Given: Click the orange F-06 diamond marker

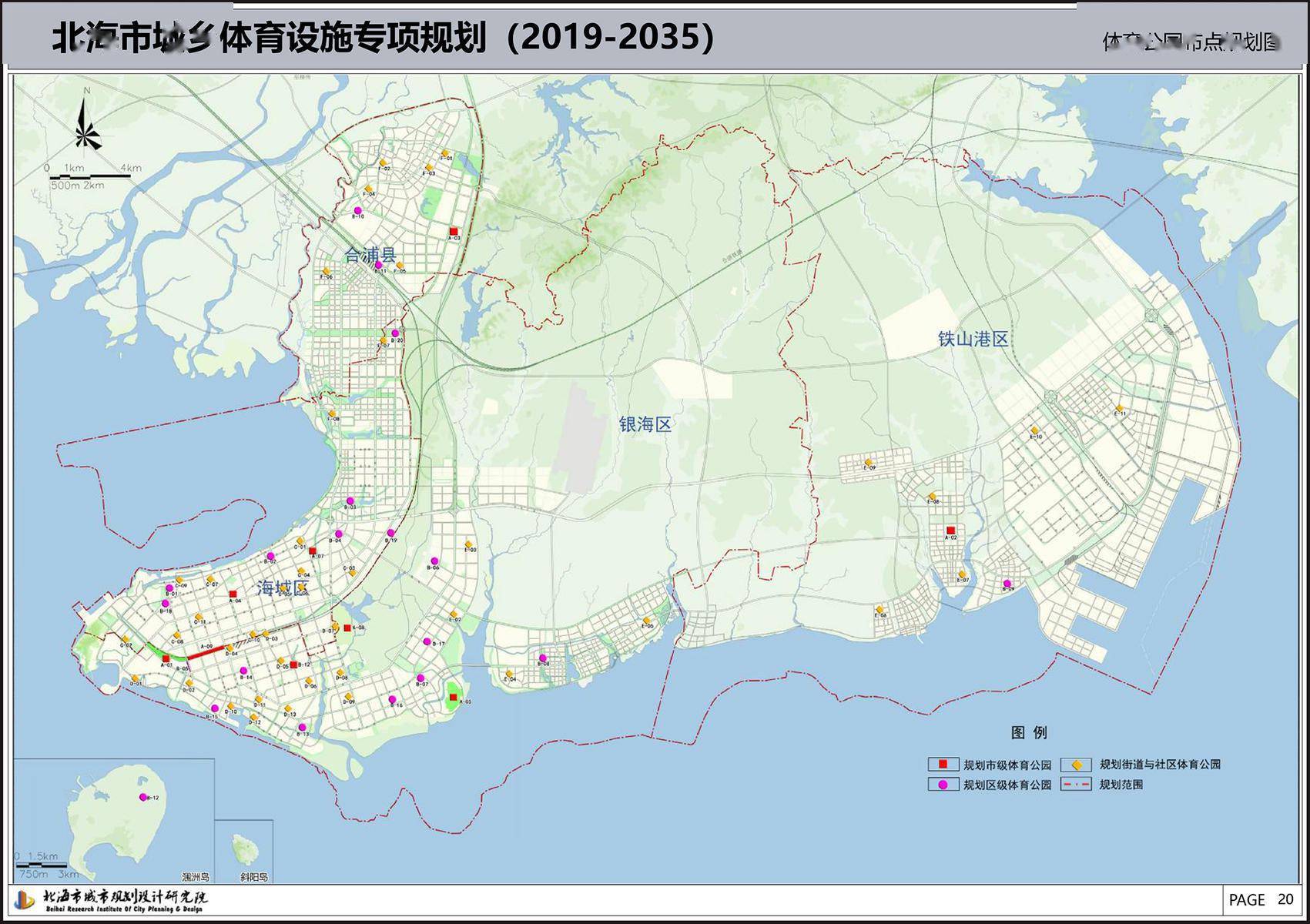Looking at the screenshot, I should point(327,270).
